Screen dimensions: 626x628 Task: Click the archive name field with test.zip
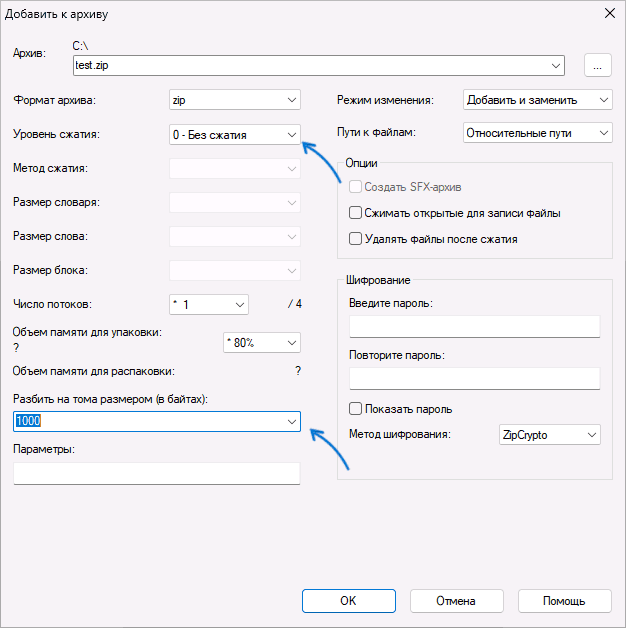(x=318, y=65)
